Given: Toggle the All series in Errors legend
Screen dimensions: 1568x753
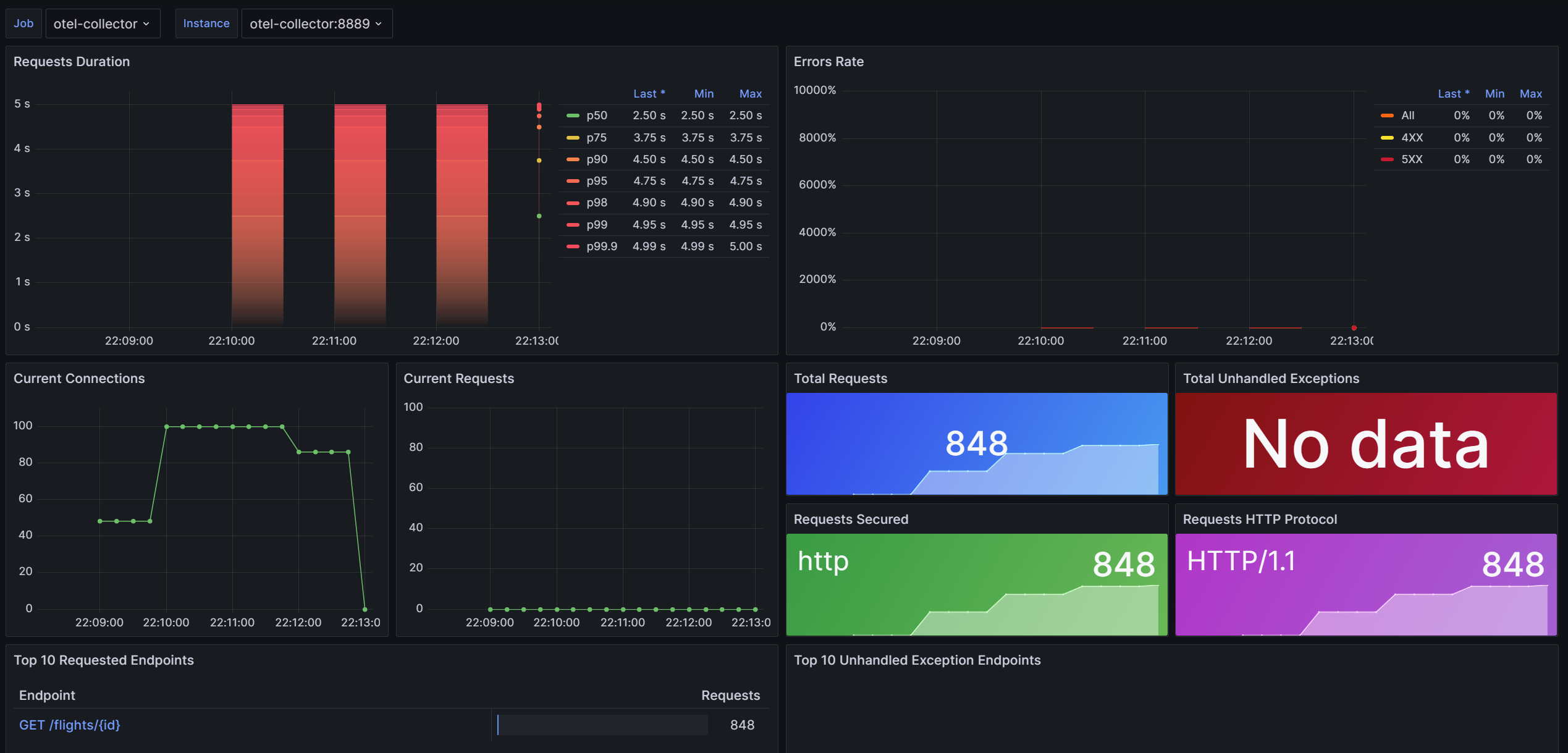Looking at the screenshot, I should pyautogui.click(x=1407, y=116).
